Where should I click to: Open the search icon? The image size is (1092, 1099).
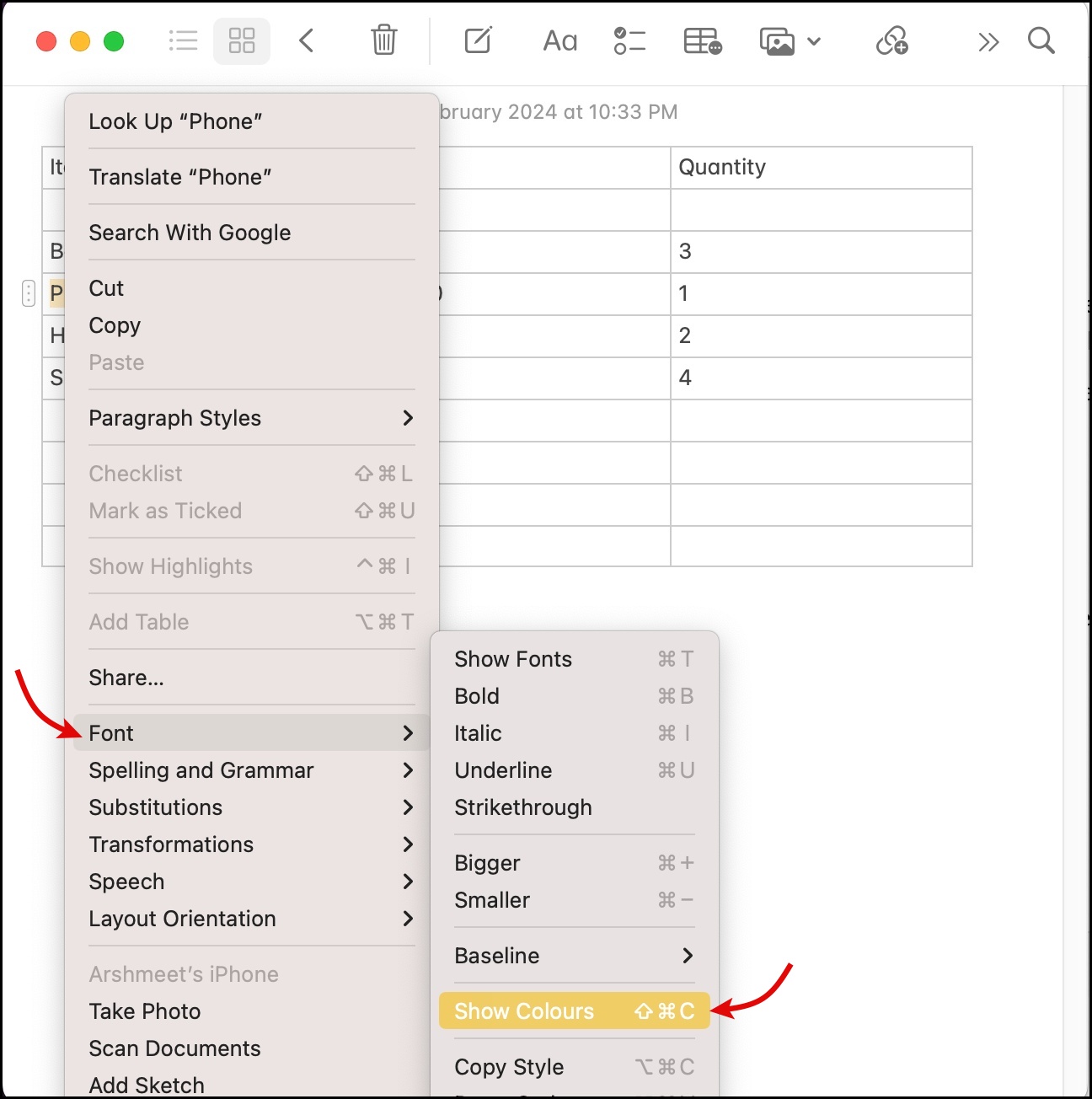click(1041, 40)
